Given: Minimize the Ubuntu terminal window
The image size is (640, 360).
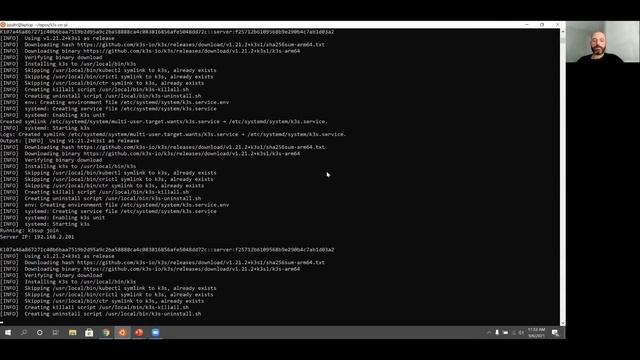Looking at the screenshot, I should (x=527, y=25).
